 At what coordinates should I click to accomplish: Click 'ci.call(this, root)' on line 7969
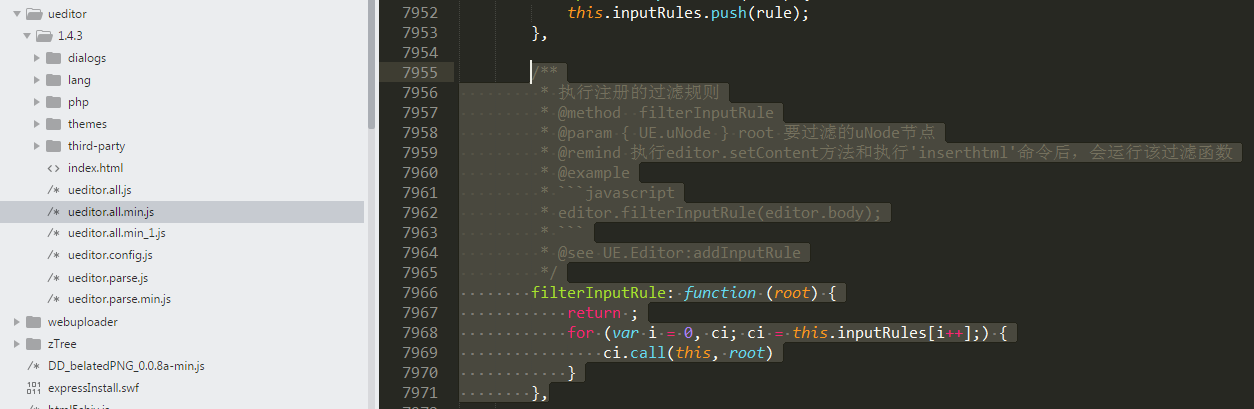[688, 352]
